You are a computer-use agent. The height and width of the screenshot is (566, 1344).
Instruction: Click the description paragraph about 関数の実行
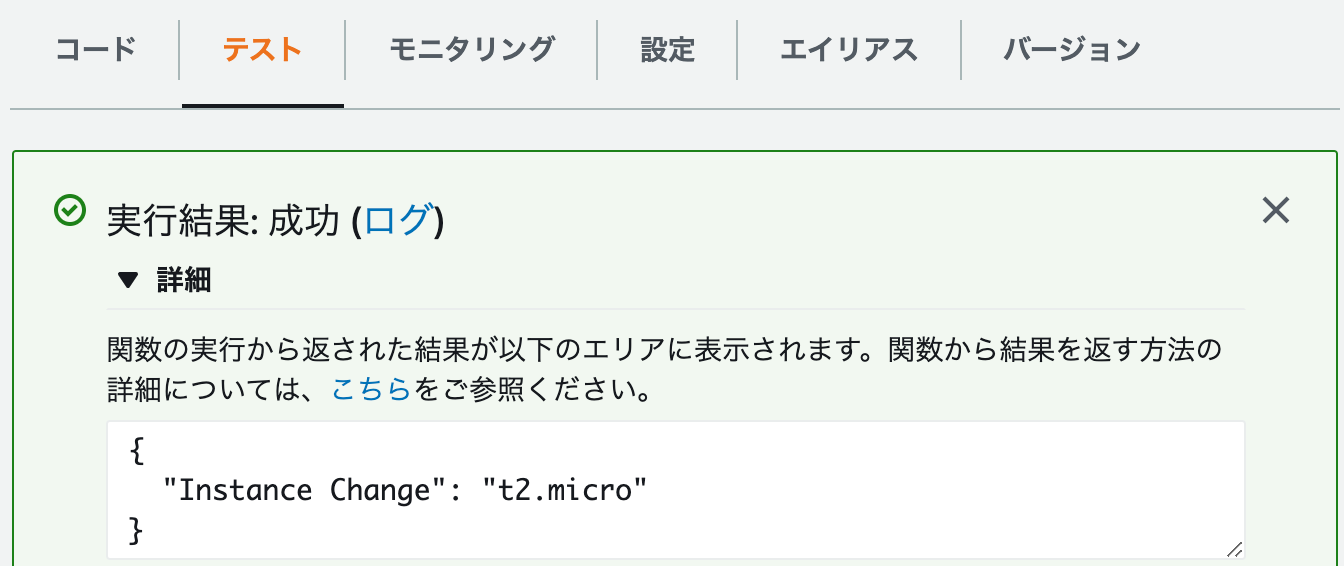point(664,370)
